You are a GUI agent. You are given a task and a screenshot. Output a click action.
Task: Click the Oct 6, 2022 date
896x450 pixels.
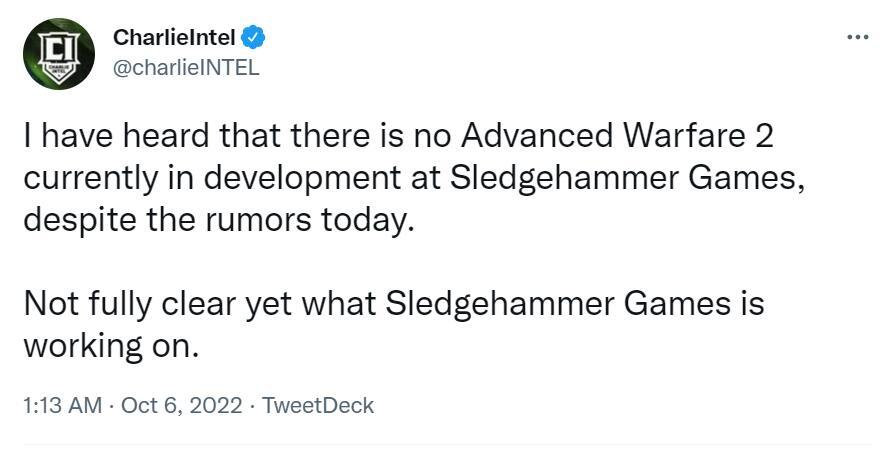(x=181, y=405)
